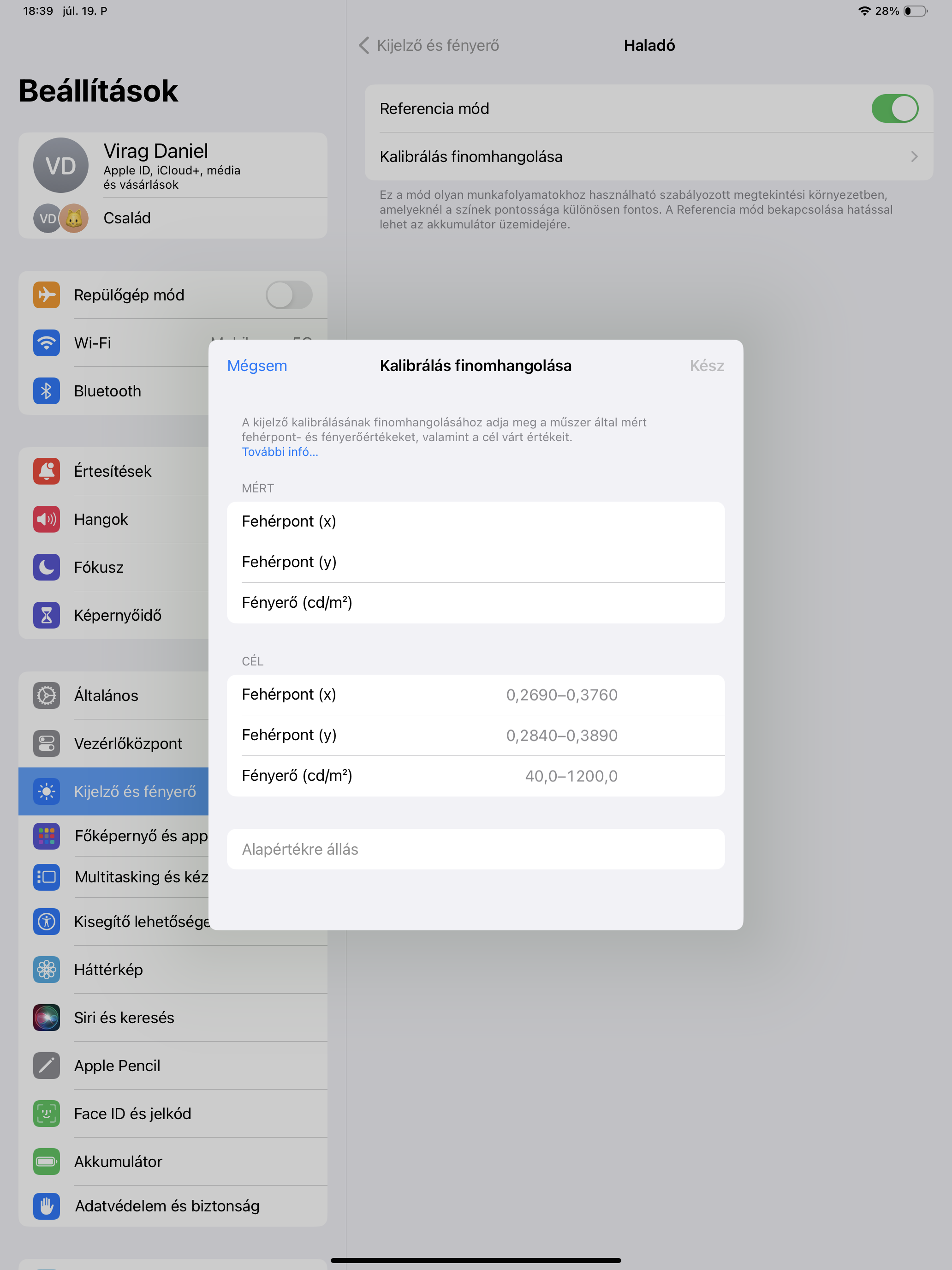Tap target Fehérpont (y) value 0,2840–0,3890

pyautogui.click(x=562, y=736)
